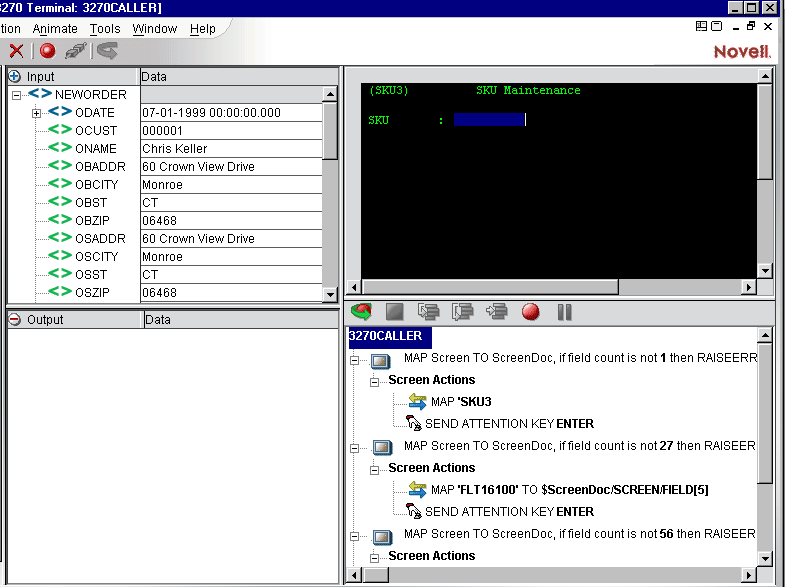785x587 pixels.
Task: Open the Animate menu
Action: tap(55, 29)
